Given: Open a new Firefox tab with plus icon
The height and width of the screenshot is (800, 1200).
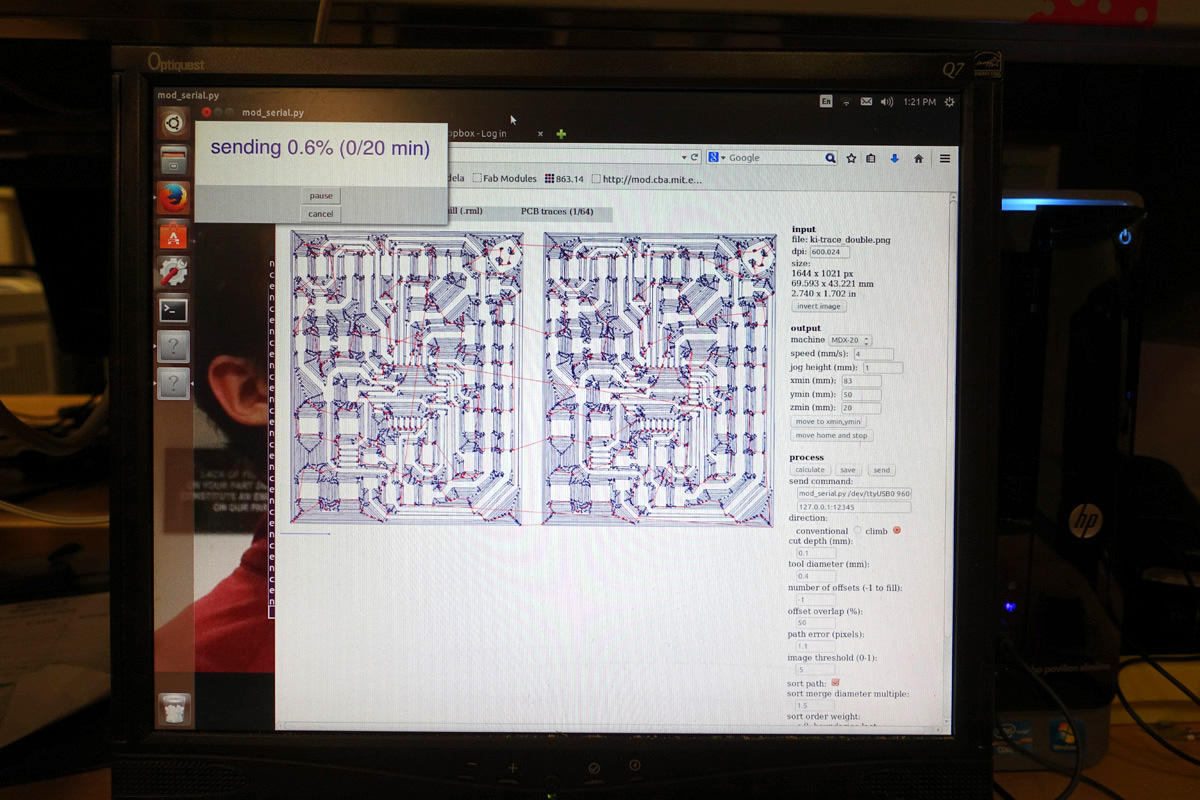Looking at the screenshot, I should pos(562,133).
